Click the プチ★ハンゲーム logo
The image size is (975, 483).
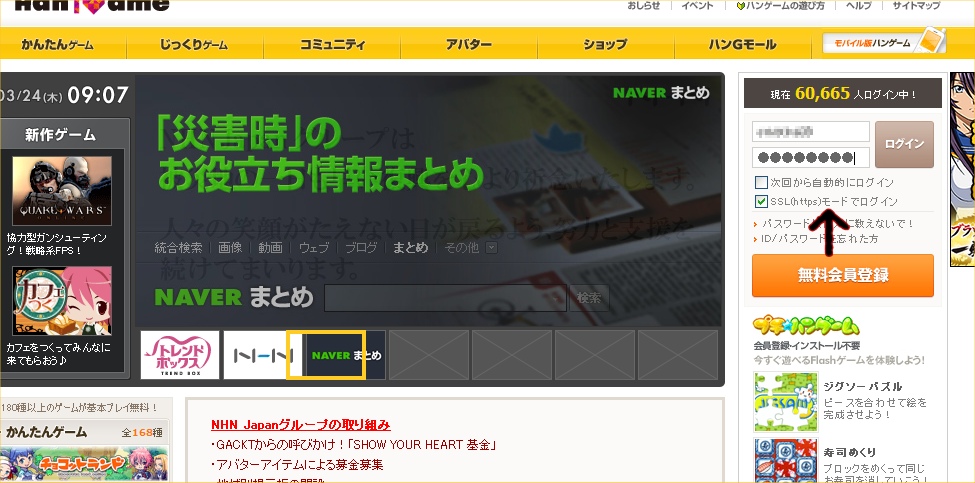pyautogui.click(x=806, y=327)
